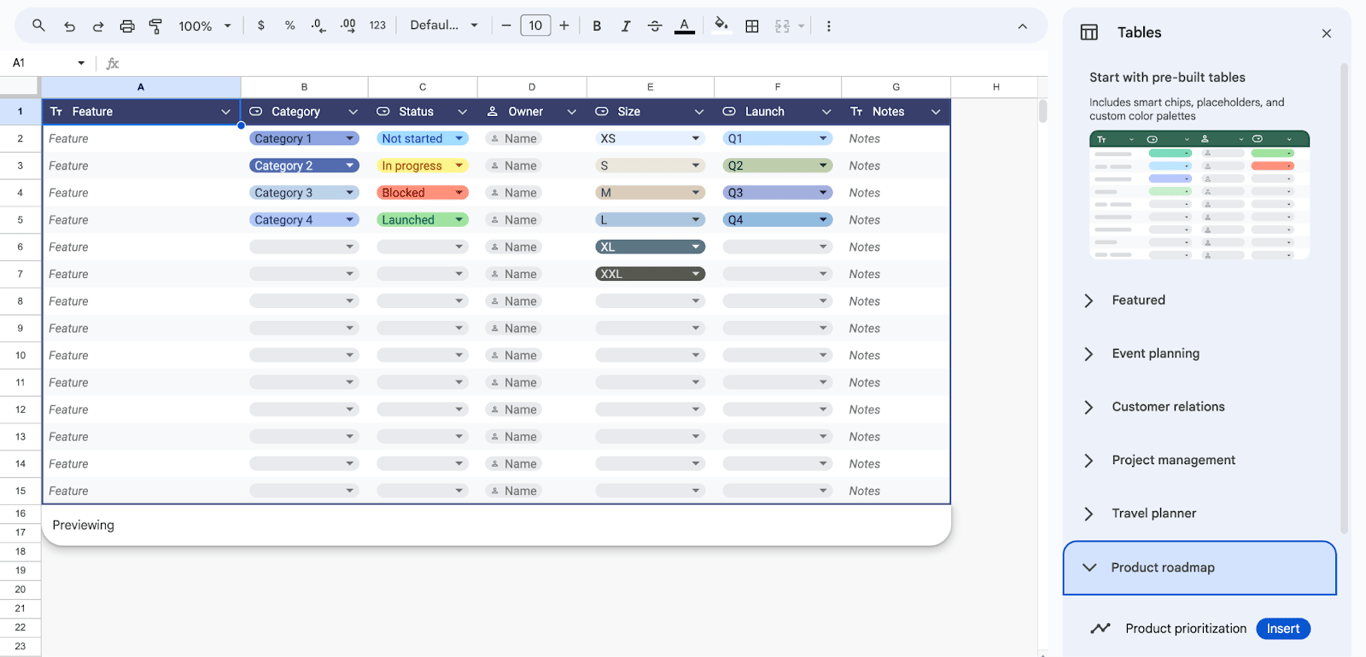Collapse the toolbar with the up chevron
The height and width of the screenshot is (657, 1366).
click(1022, 26)
